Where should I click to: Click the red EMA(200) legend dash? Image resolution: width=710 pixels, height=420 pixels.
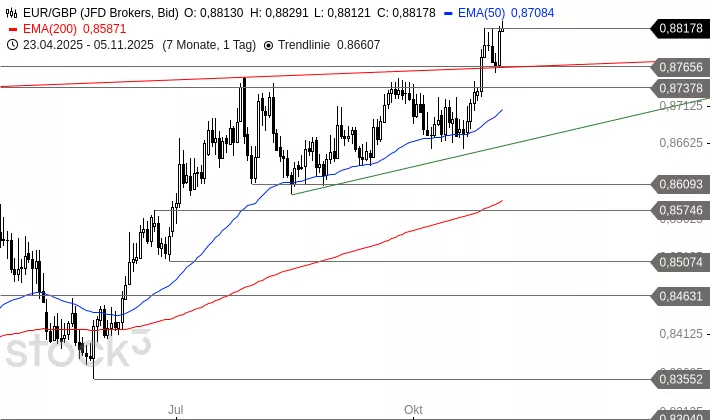click(x=11, y=29)
